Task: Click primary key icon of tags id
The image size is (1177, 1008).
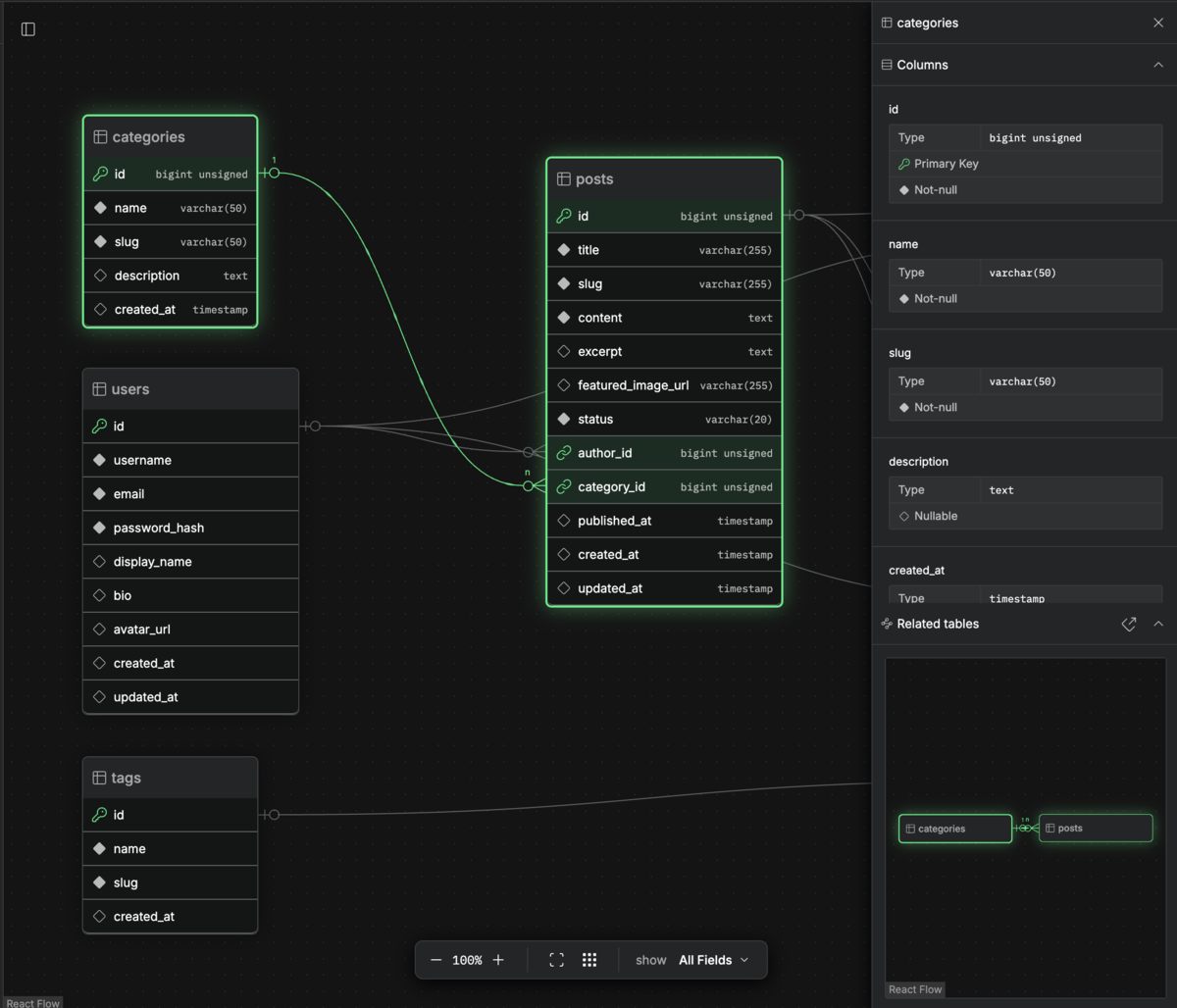Action: pos(99,814)
